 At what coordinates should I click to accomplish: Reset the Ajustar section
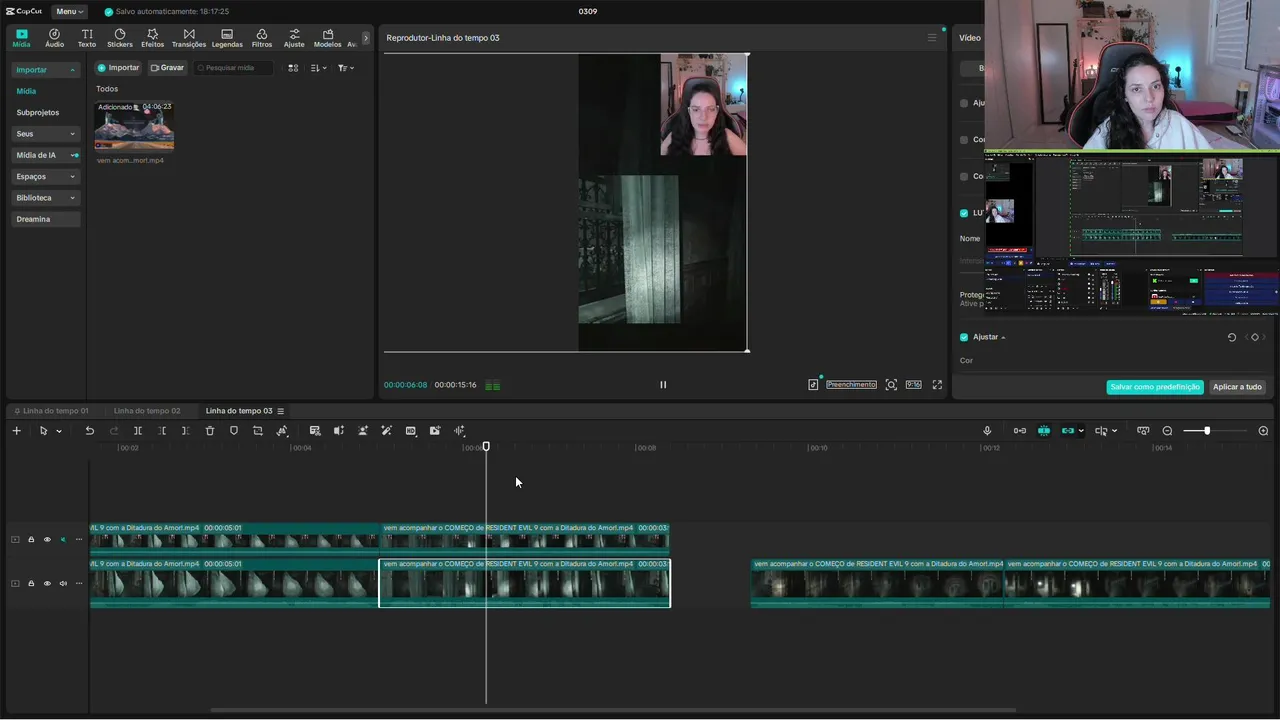1232,337
